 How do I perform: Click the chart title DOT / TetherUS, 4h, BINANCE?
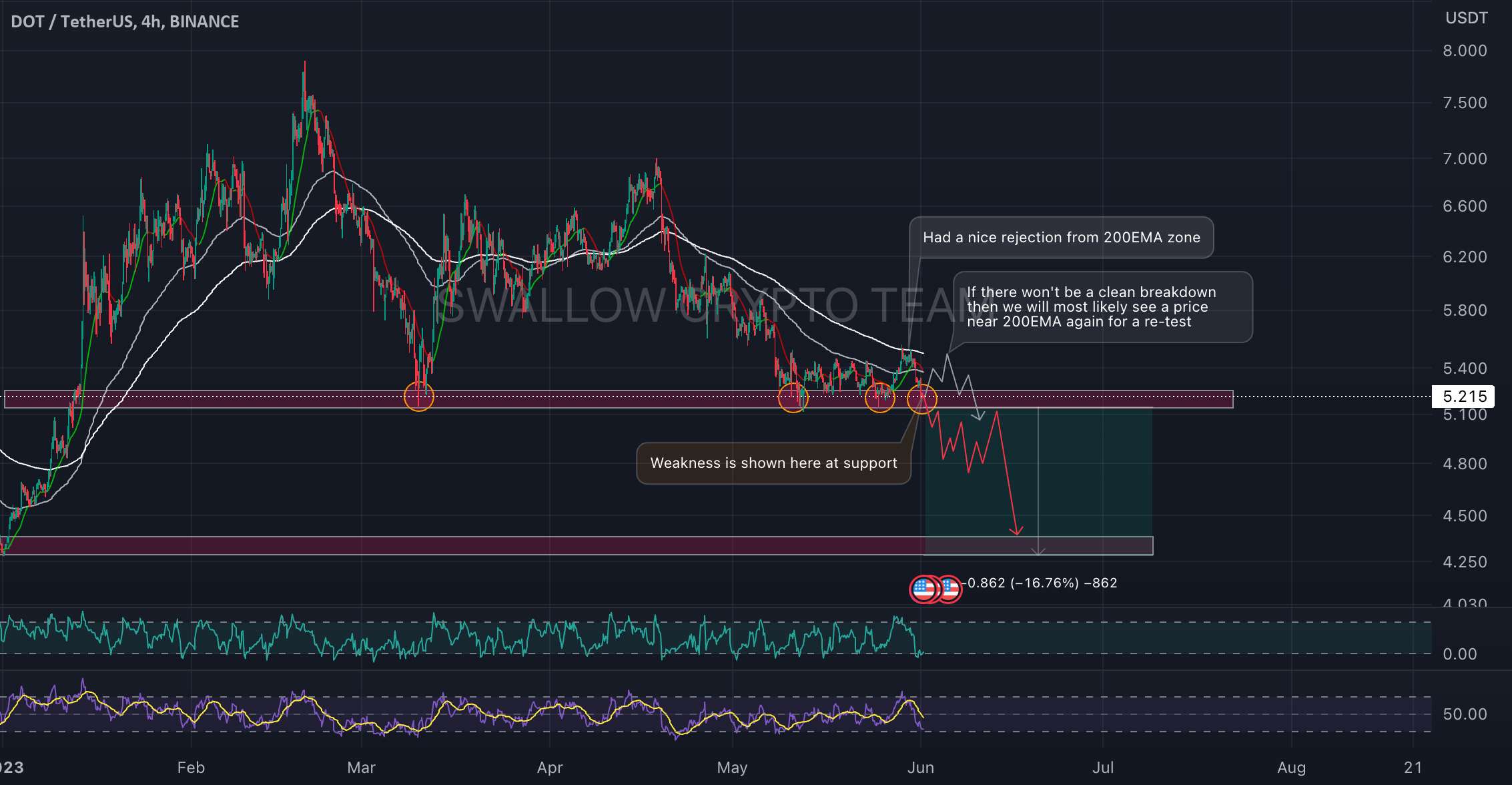click(x=125, y=21)
